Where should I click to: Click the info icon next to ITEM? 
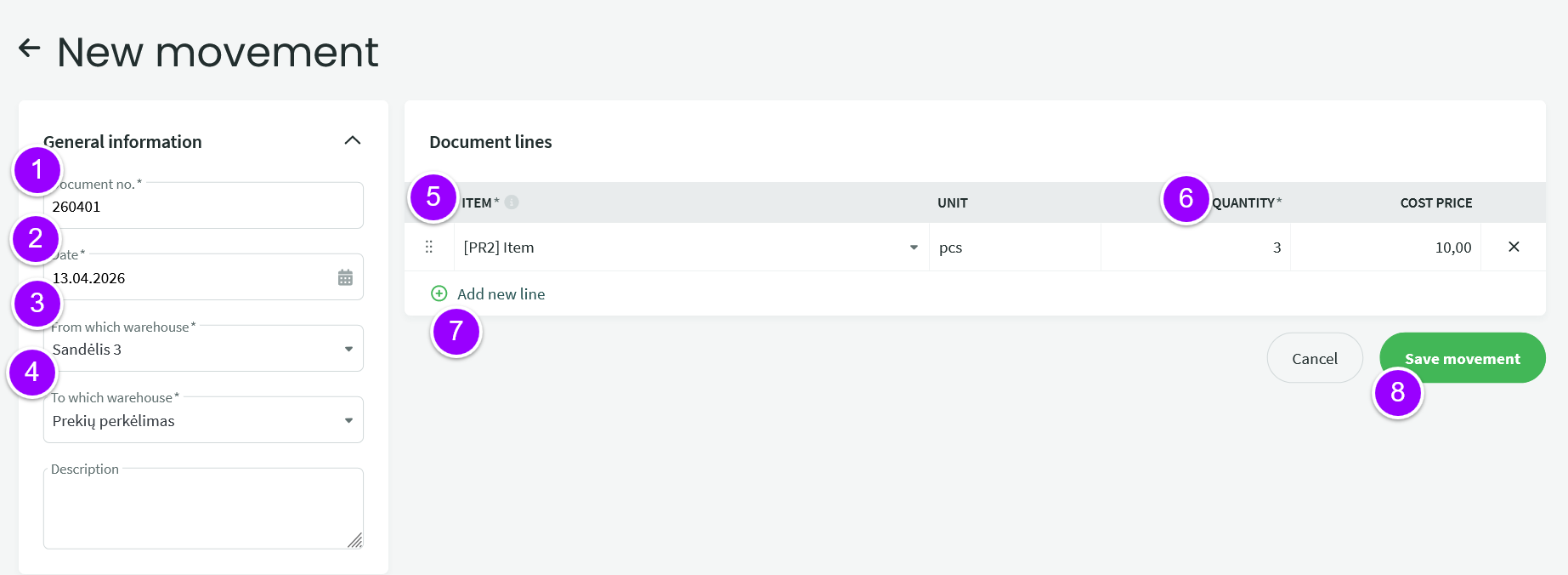pos(512,202)
